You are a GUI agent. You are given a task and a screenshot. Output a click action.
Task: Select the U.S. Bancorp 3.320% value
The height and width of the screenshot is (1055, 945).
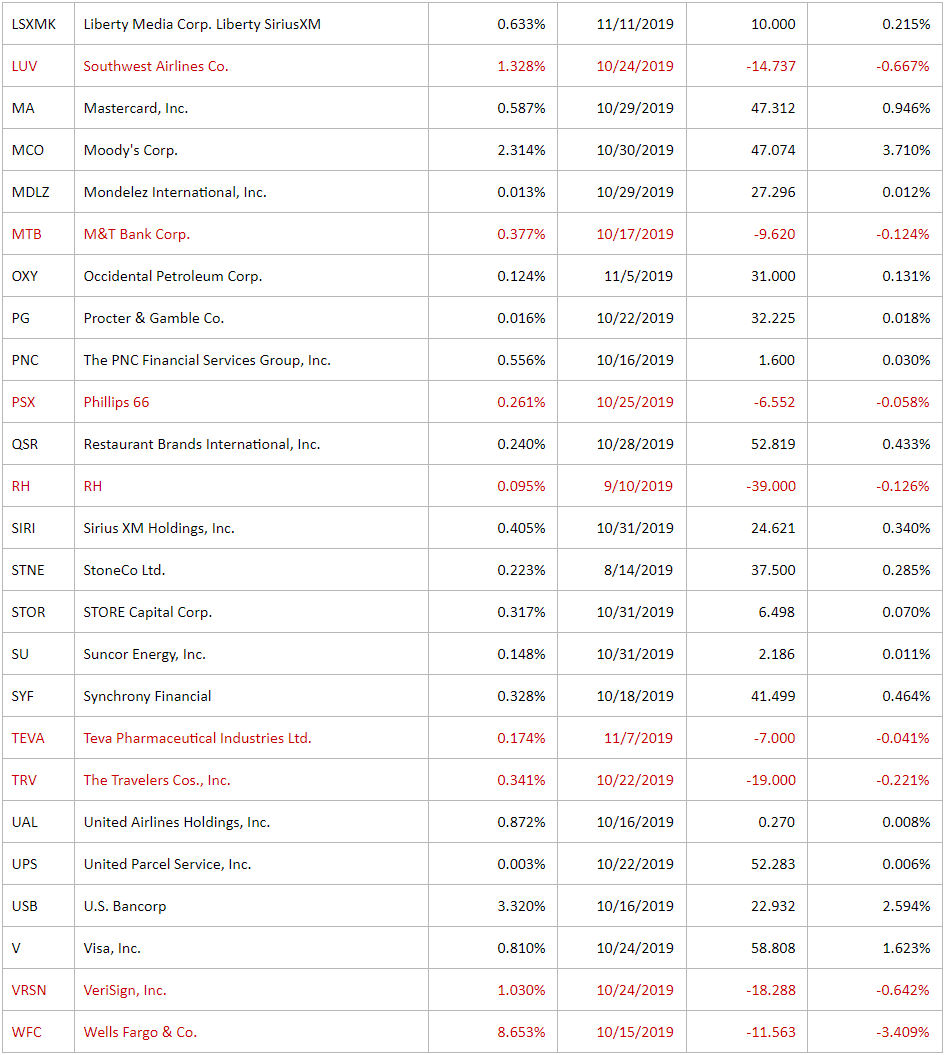tap(521, 906)
